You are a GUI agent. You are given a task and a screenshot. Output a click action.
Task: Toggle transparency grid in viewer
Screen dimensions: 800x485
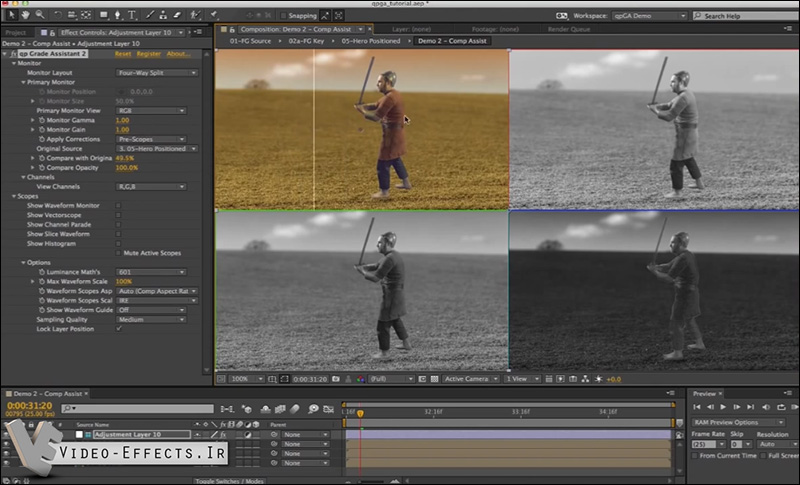[435, 379]
